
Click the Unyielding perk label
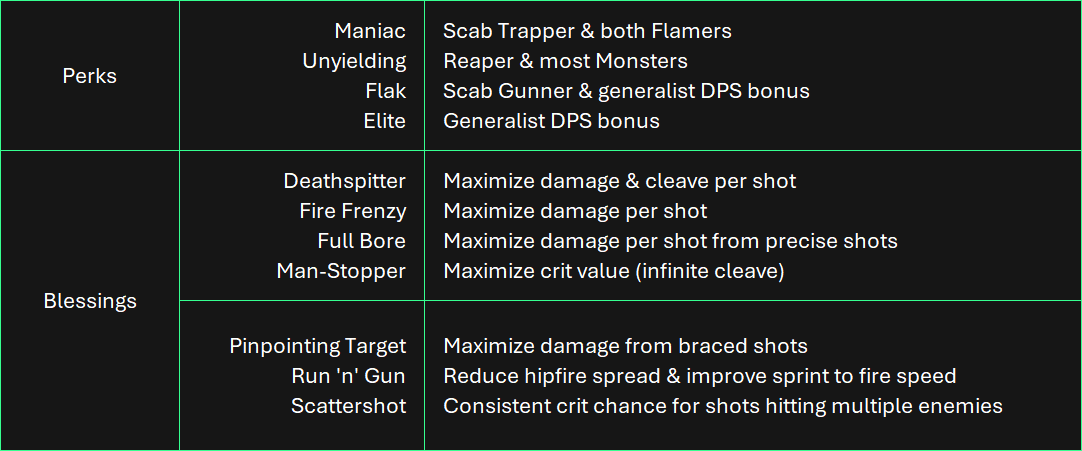pos(354,61)
